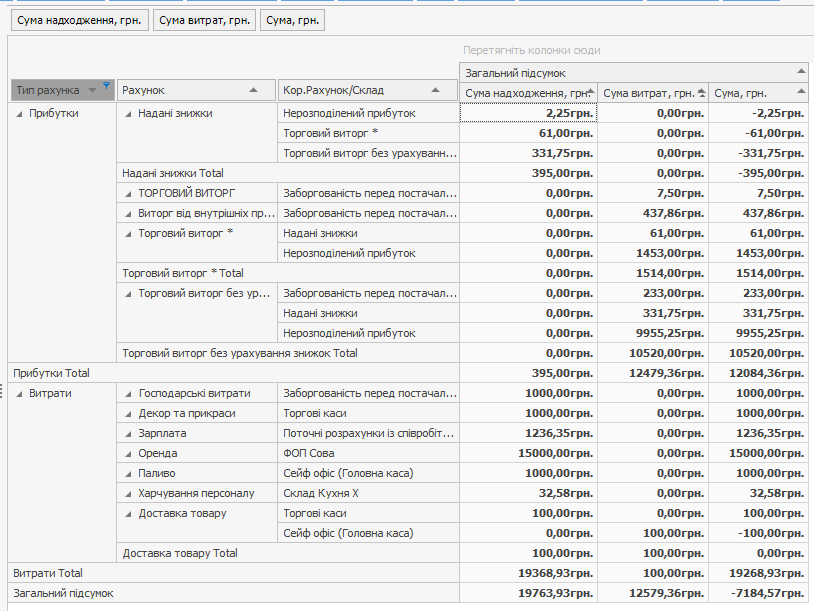Click the Сума, грн. data field button

(292, 20)
